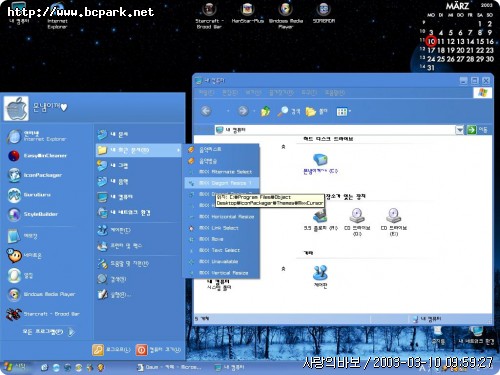Open Windows Media Player desktop icon
This screenshot has height=375, width=500.
pyautogui.click(x=286, y=16)
